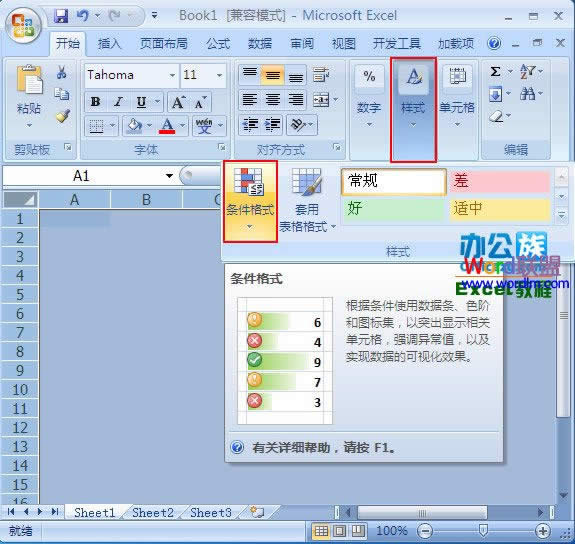Decrease font size with small A
The image size is (575, 544).
click(x=201, y=102)
